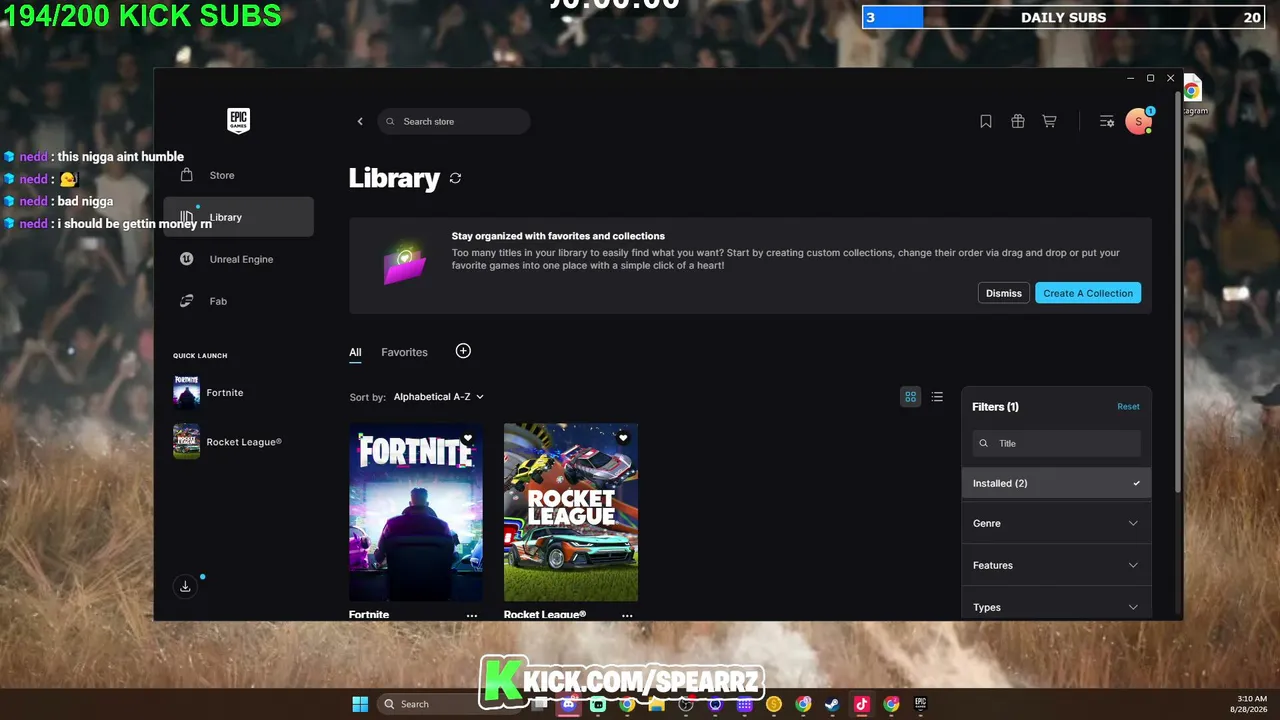
Task: Open the settings list icon beside the avatar
Action: click(x=1107, y=122)
